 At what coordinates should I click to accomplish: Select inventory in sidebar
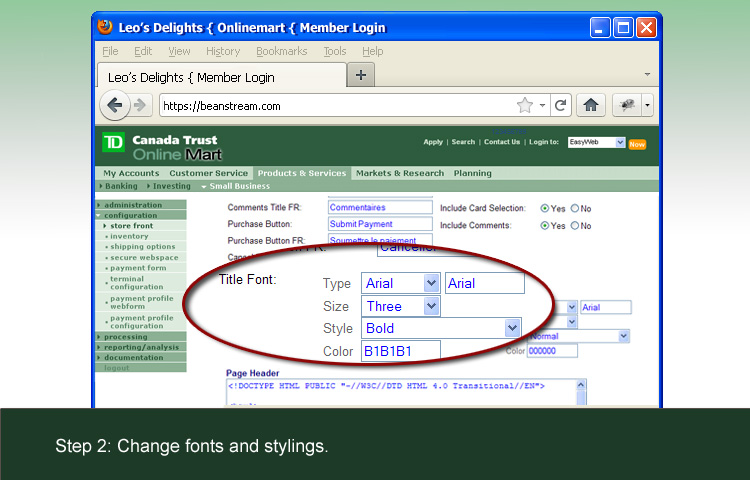pos(129,236)
